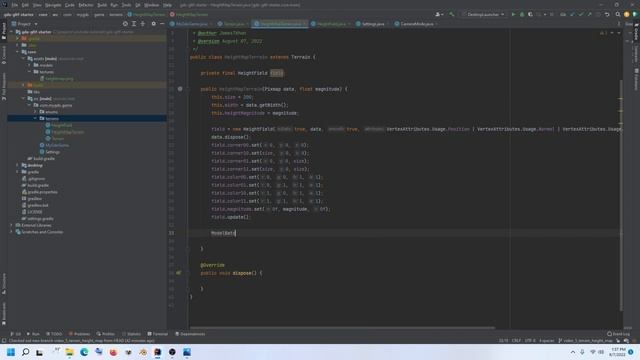Image resolution: width=640 pixels, height=360 pixels.
Task: Click the CRLF line separator in status bar
Action: tap(516, 340)
